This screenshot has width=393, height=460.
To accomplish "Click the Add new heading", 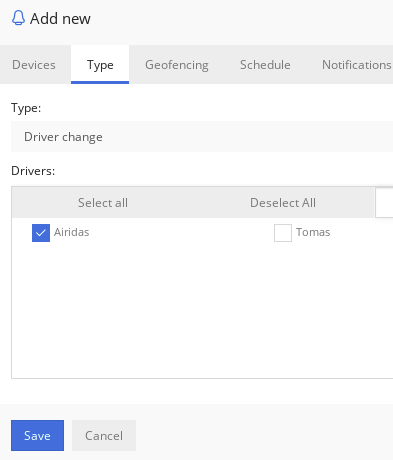I will [60, 18].
